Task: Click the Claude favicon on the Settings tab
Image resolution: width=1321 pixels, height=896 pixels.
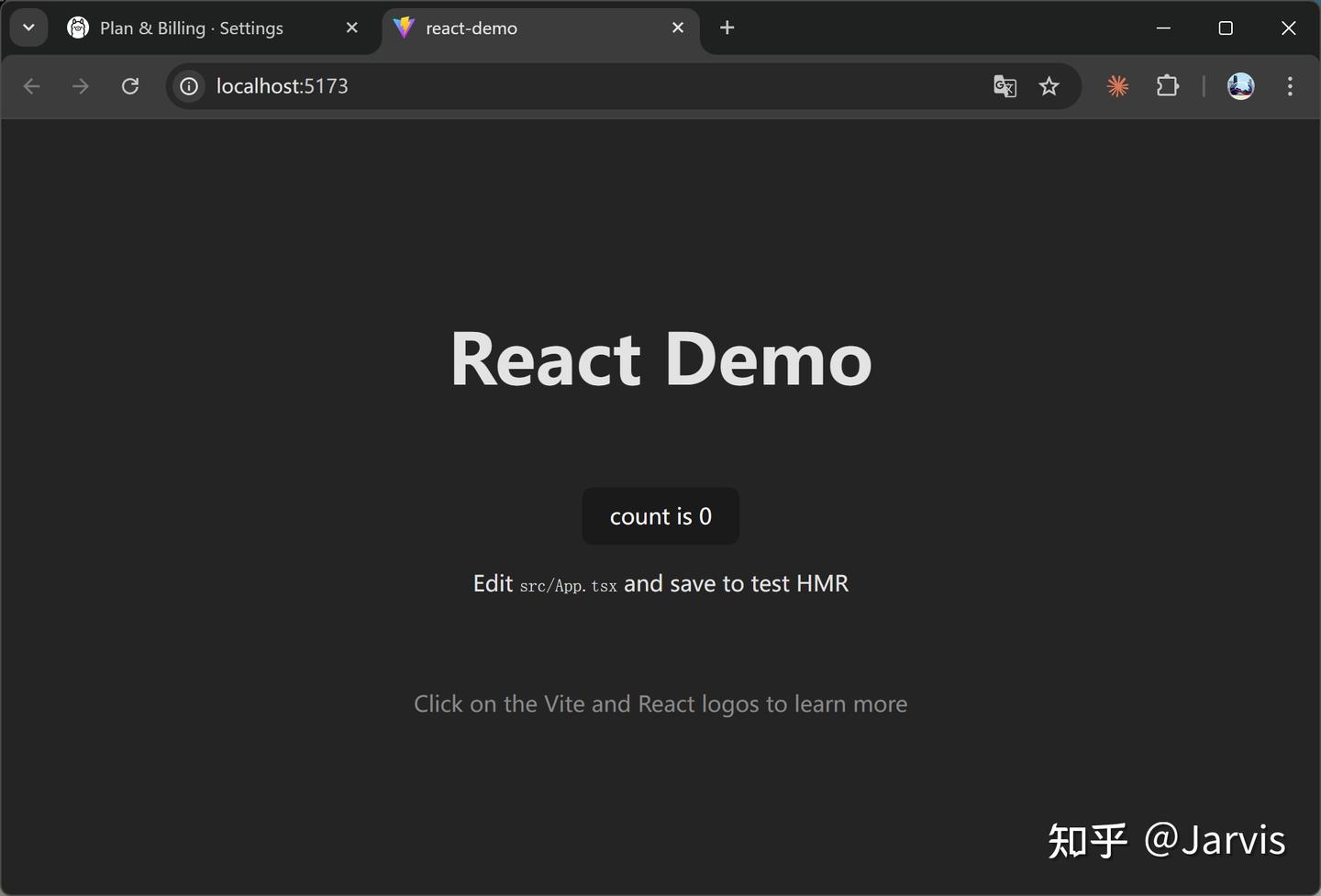Action: 78,28
